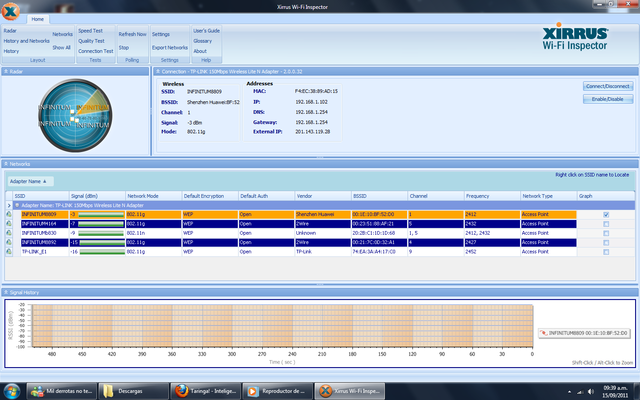Click the network icon beside INFINITUM4164 row
Screen dimensions: 640x400
[9, 224]
